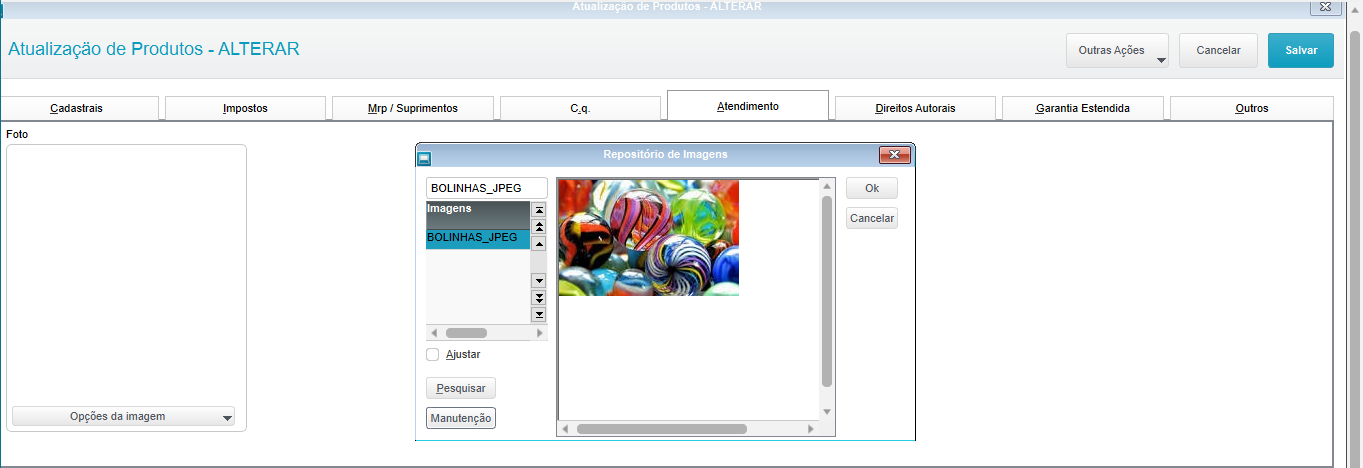The height and width of the screenshot is (468, 1363).
Task: Open Manutenção in the image repository
Action: [461, 418]
